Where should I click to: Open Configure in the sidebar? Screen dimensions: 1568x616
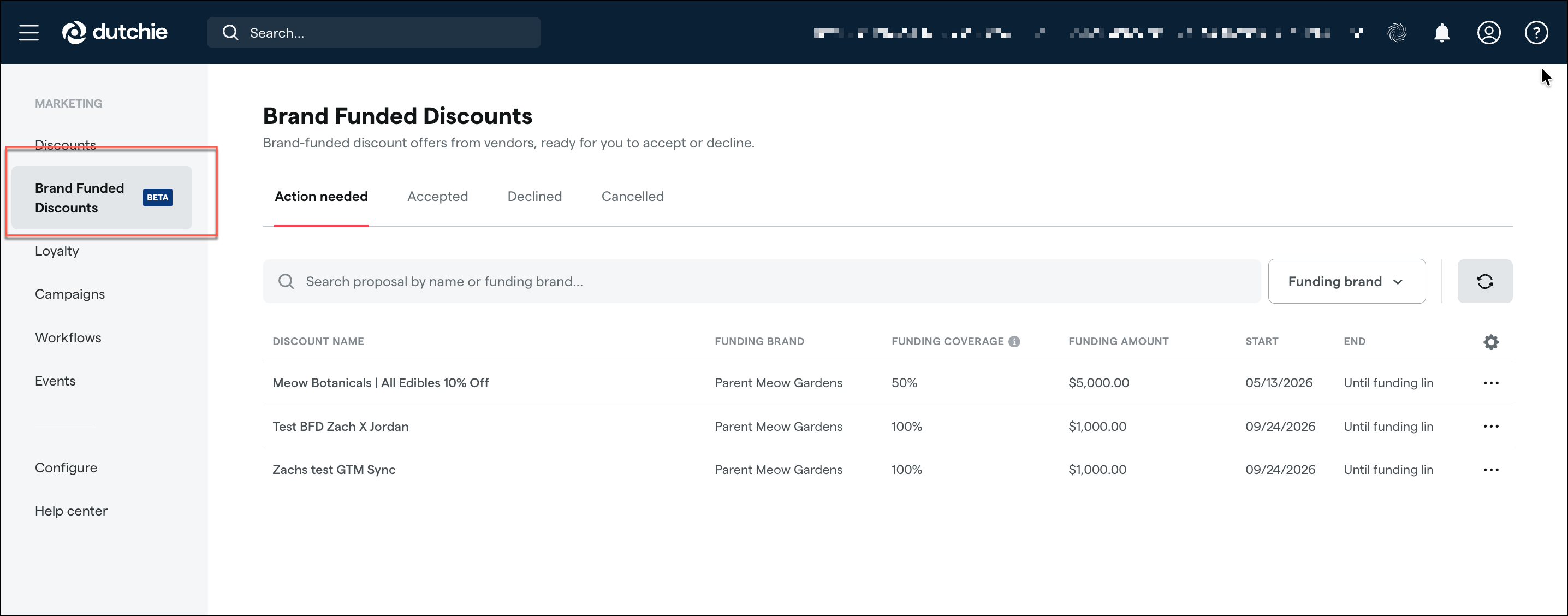point(66,468)
